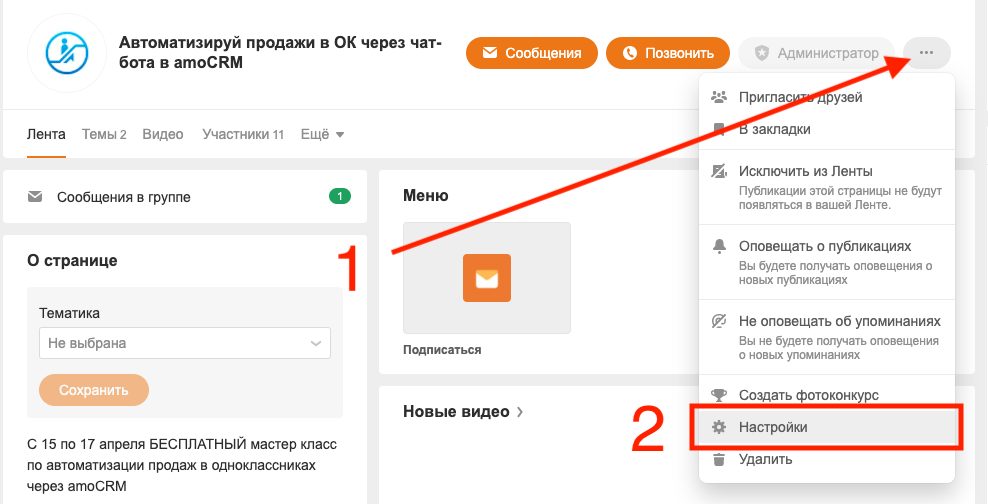The image size is (988, 504).
Task: Click the bell icon for Оповещать о публикациях
Action: pos(718,246)
